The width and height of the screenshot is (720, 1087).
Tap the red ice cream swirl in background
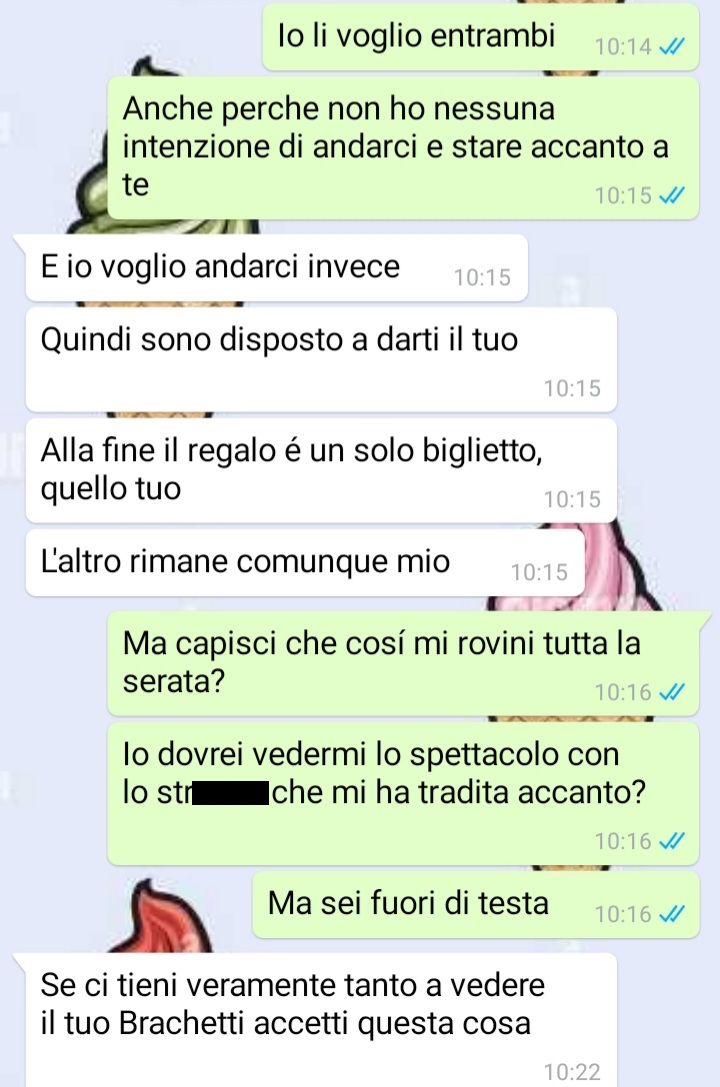[x=163, y=915]
